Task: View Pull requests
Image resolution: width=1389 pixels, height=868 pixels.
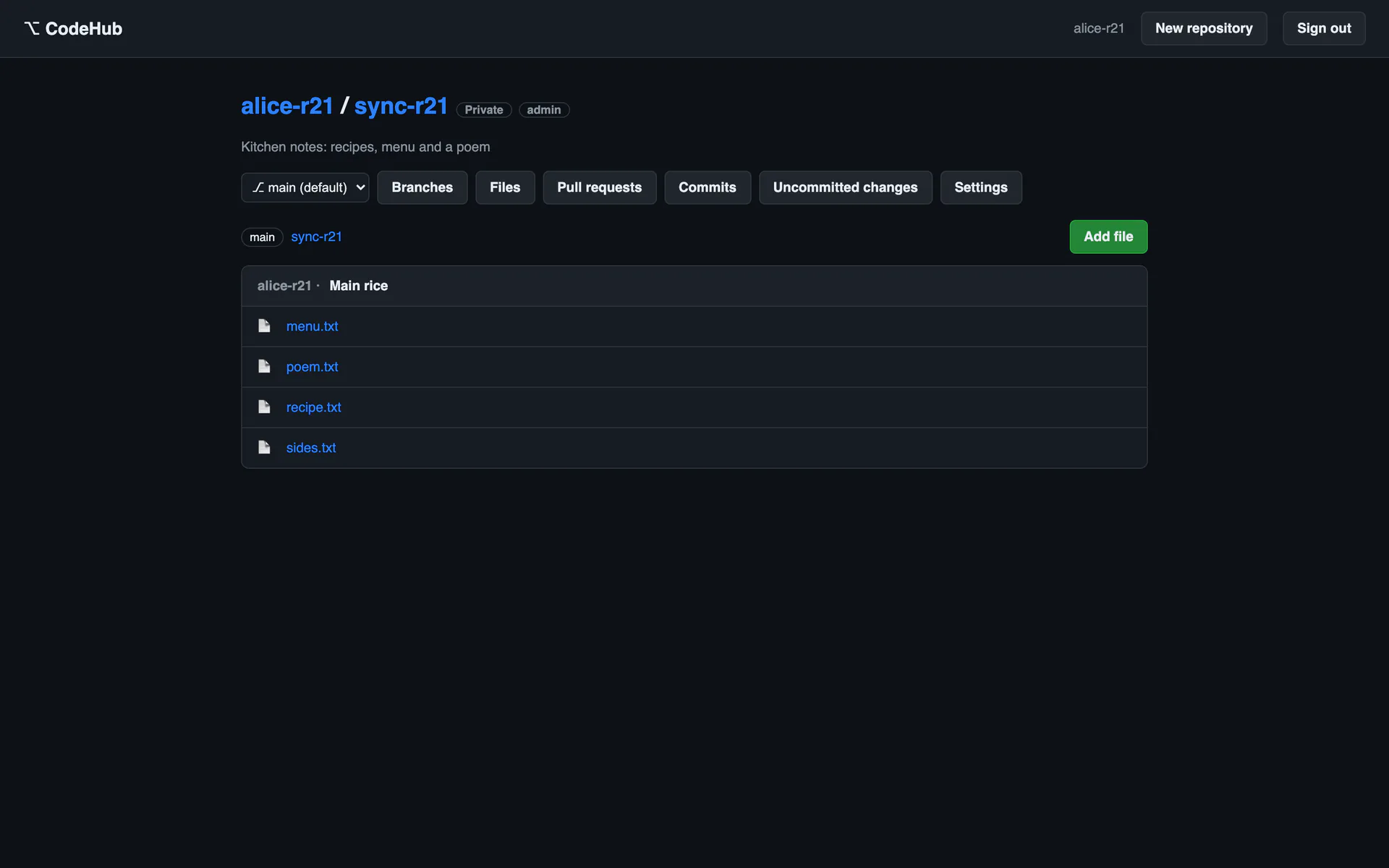Action: (x=599, y=187)
